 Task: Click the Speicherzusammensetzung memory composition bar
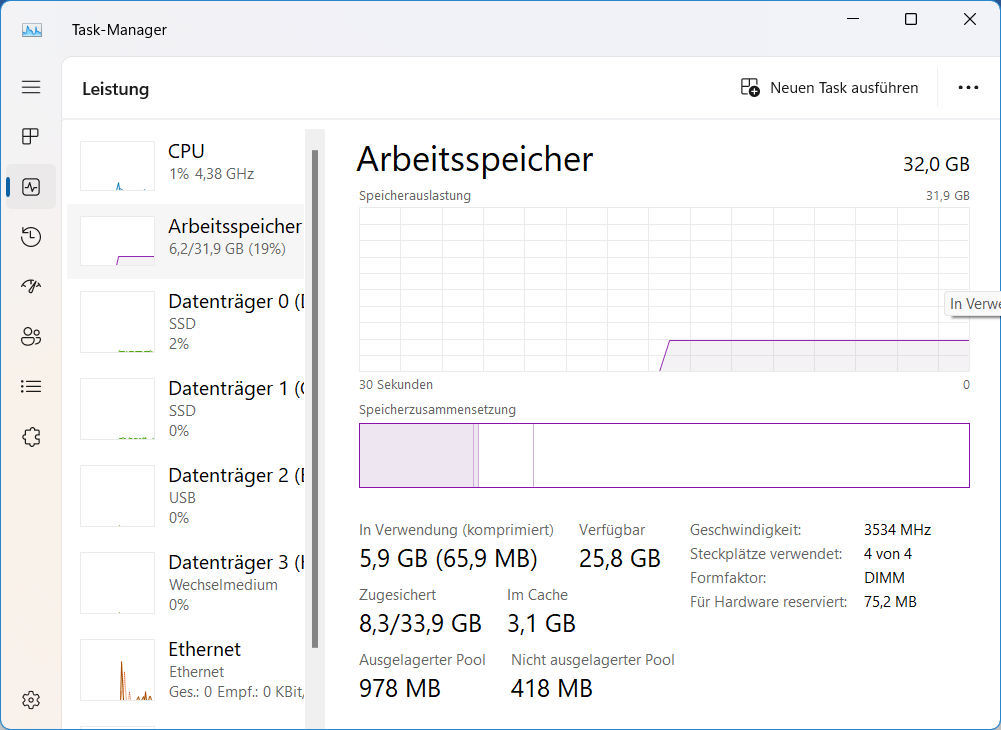664,456
